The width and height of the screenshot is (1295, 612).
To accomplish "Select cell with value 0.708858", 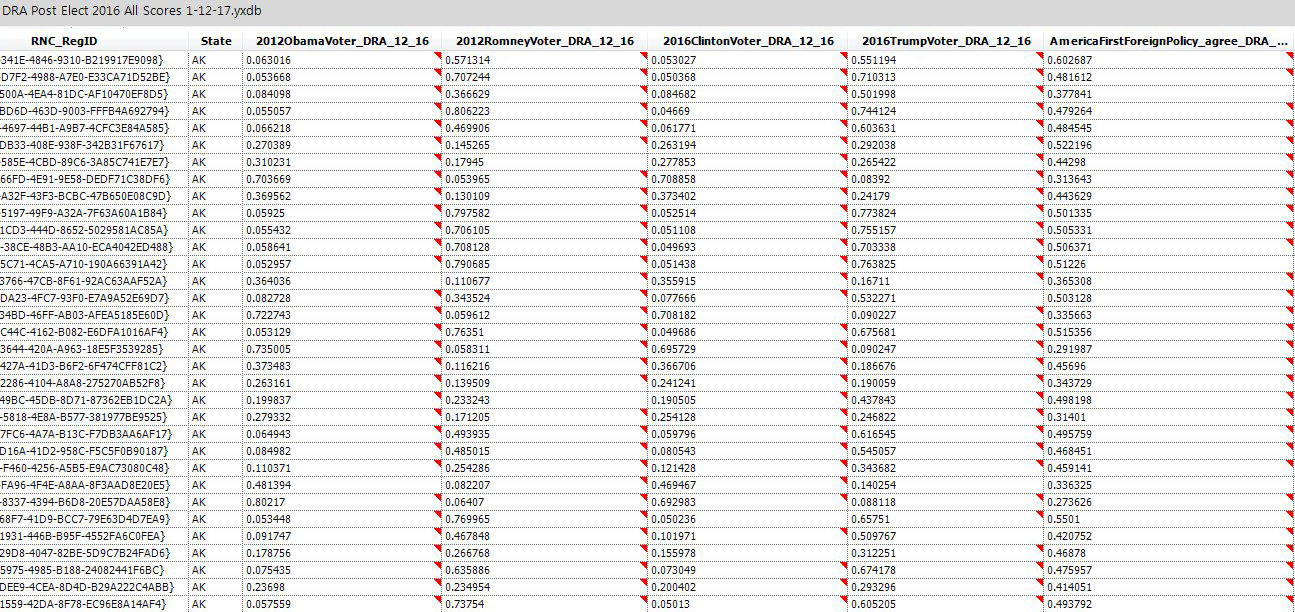I will tap(748, 178).
